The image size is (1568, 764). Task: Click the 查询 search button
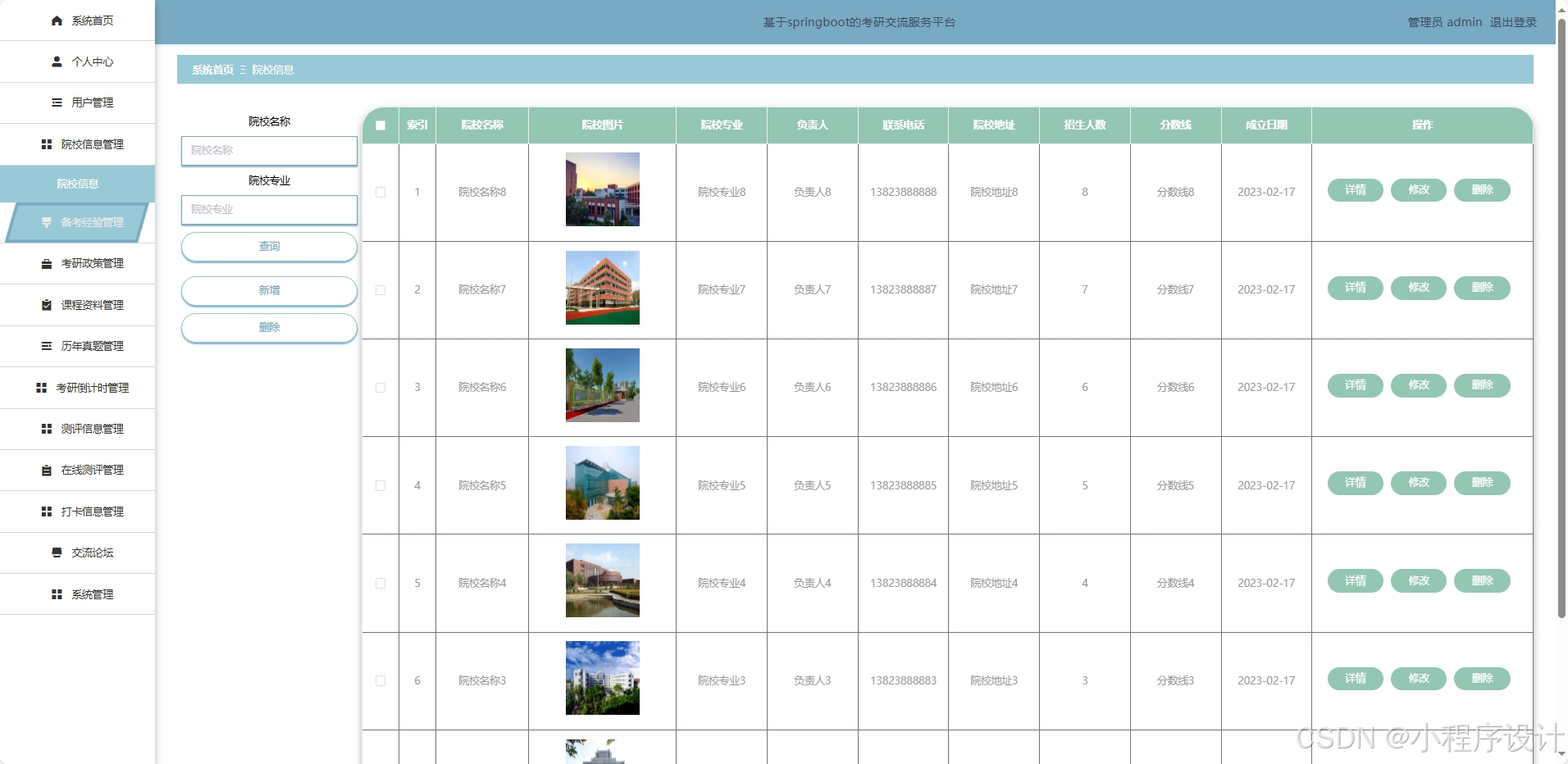click(269, 246)
